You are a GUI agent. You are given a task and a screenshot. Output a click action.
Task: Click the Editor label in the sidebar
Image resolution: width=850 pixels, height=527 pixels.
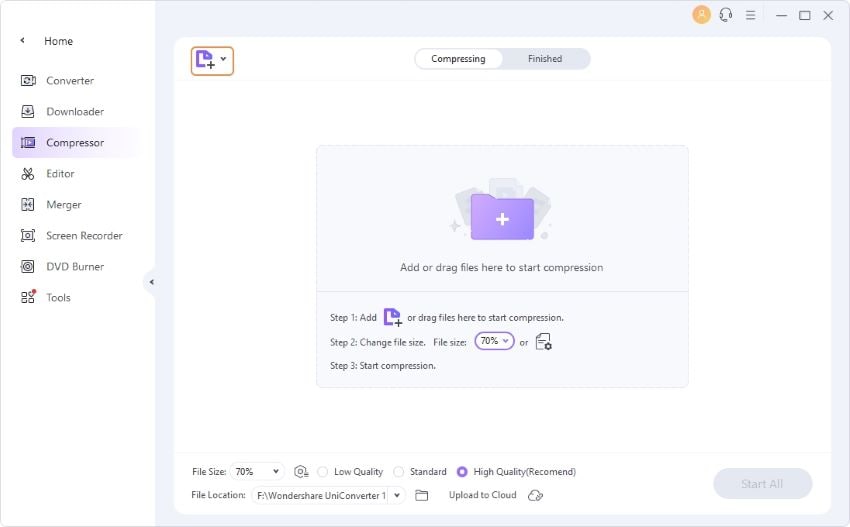pyautogui.click(x=60, y=173)
